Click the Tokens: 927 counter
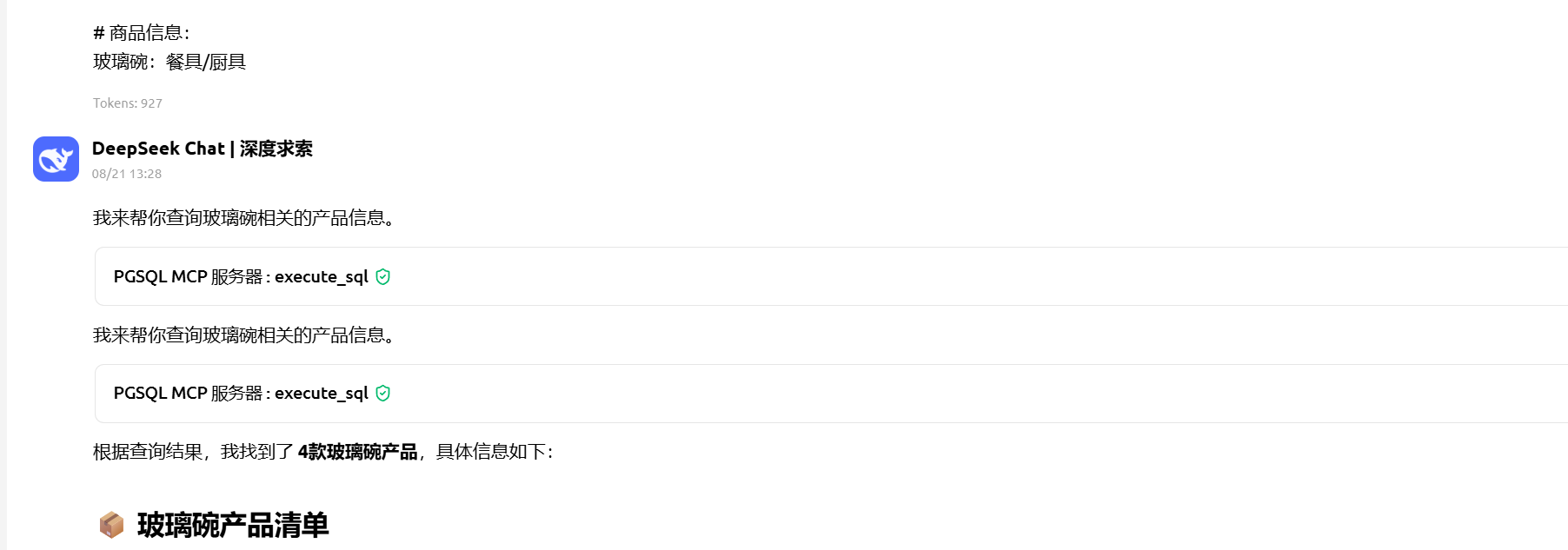This screenshot has height=550, width=1568. (128, 103)
